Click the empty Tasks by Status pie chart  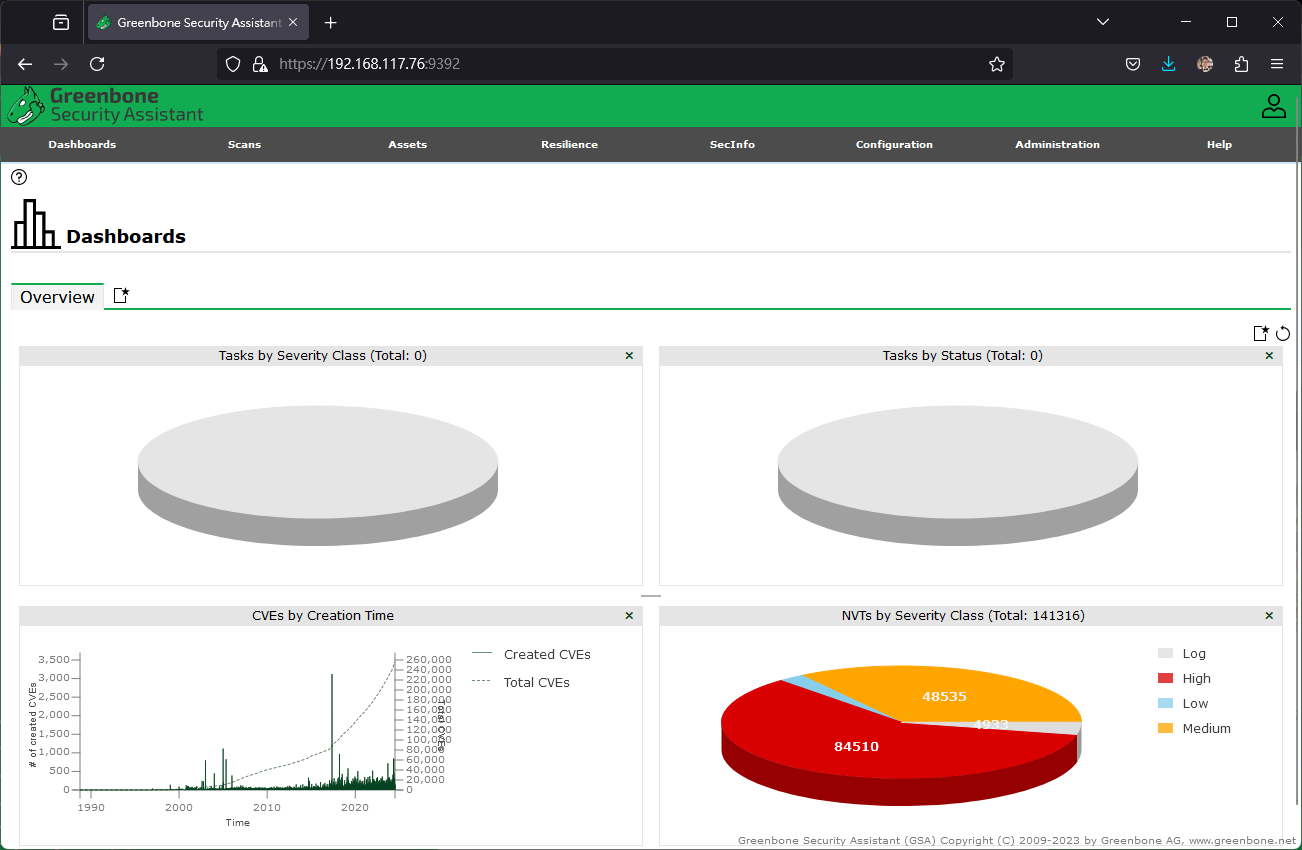tap(958, 475)
